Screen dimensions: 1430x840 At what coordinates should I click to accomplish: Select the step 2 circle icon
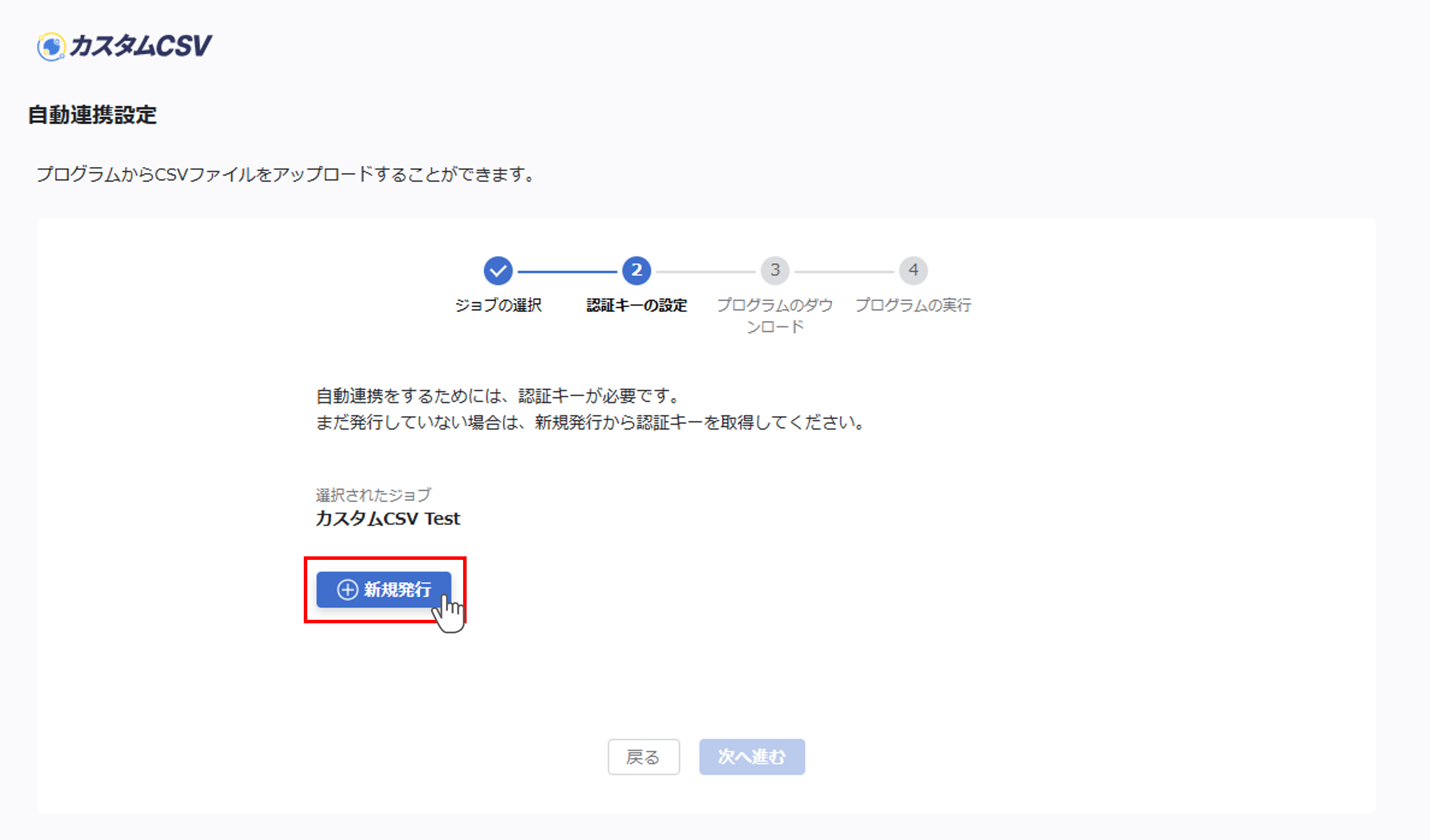[x=636, y=271]
